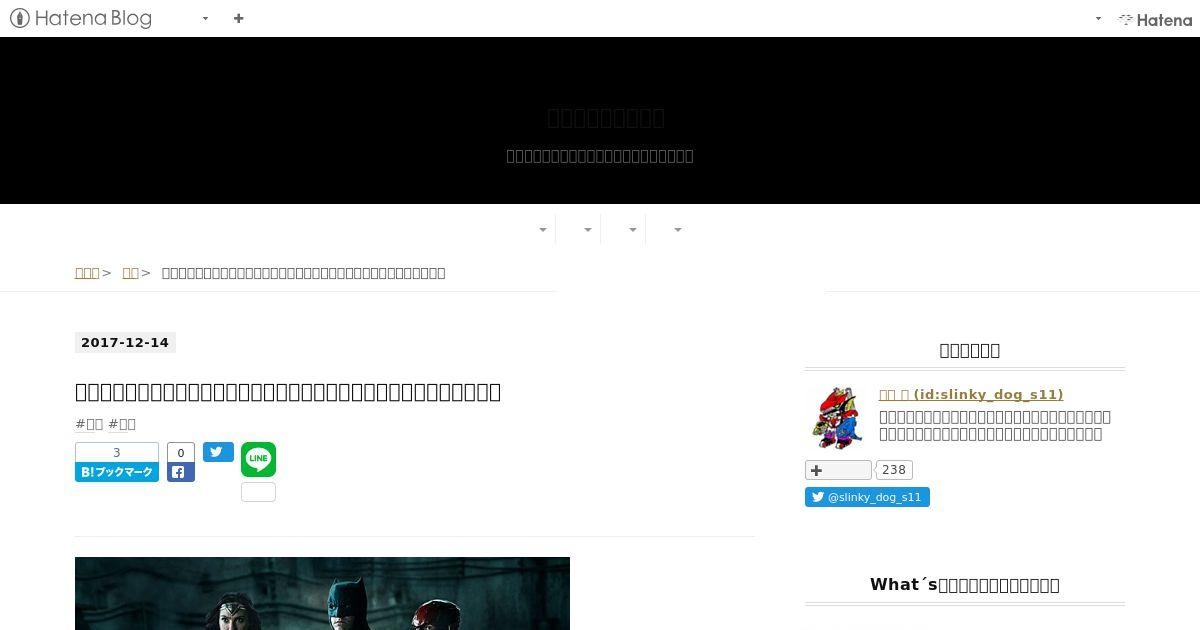
Task: Click the profile avatar image
Action: [x=837, y=417]
